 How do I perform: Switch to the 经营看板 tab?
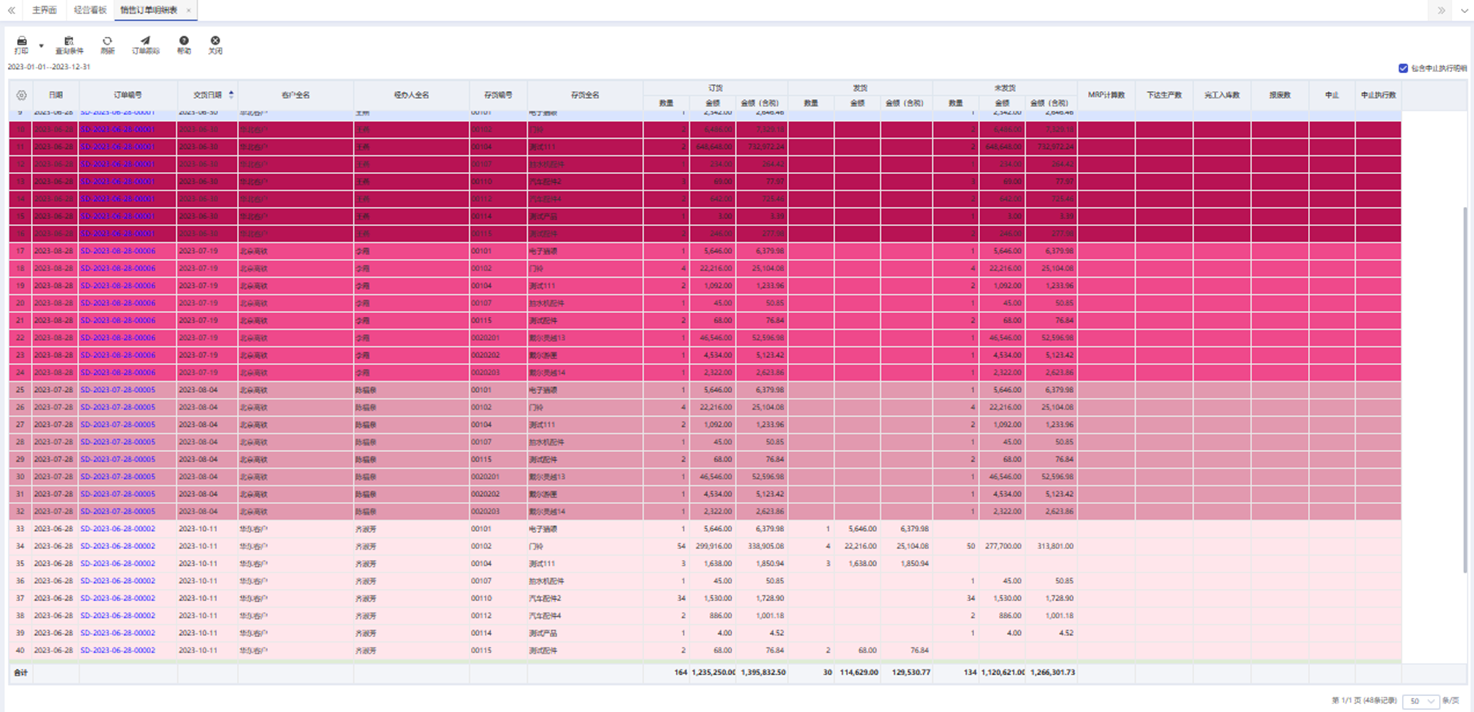(90, 10)
